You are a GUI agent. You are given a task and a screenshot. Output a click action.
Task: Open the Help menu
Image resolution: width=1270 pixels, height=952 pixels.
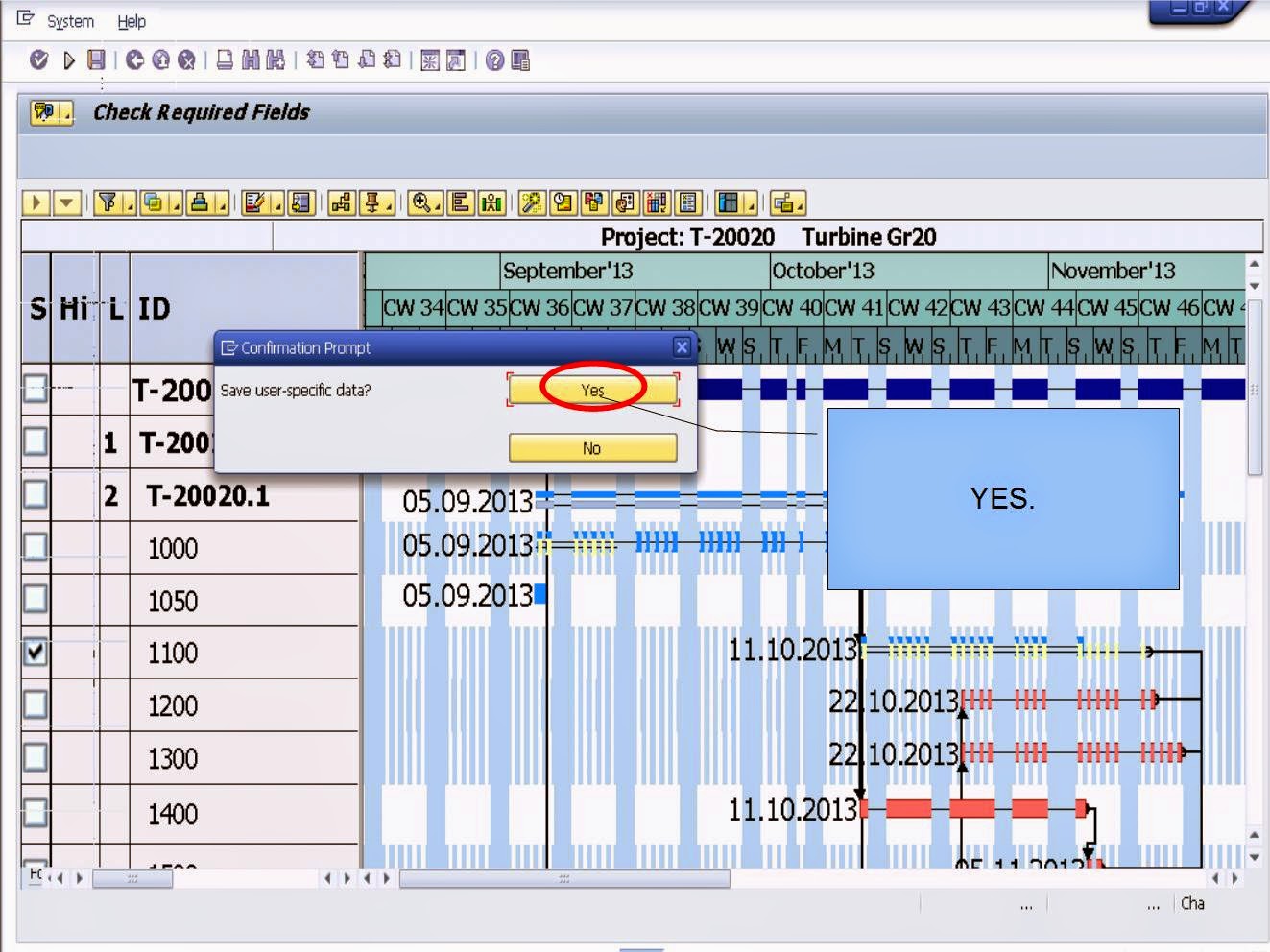pyautogui.click(x=132, y=21)
